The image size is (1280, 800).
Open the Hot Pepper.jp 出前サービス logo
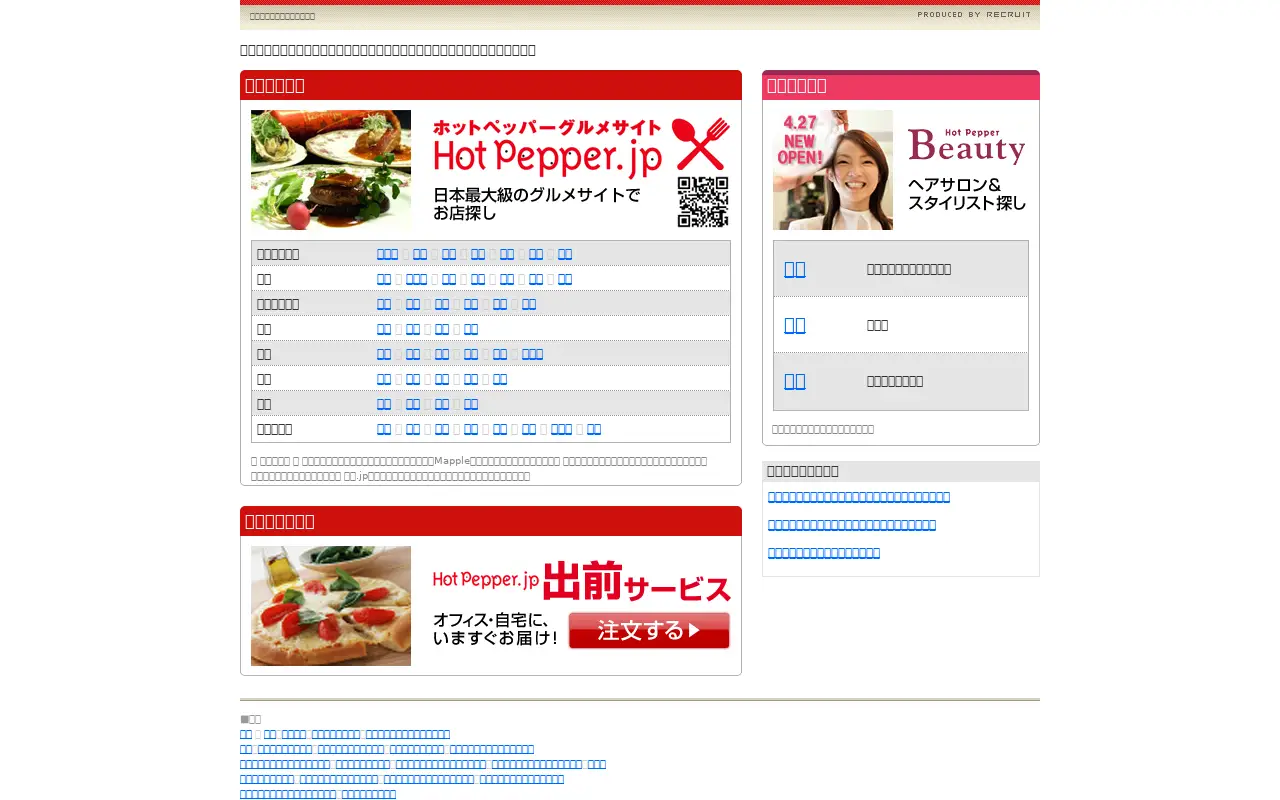(581, 581)
